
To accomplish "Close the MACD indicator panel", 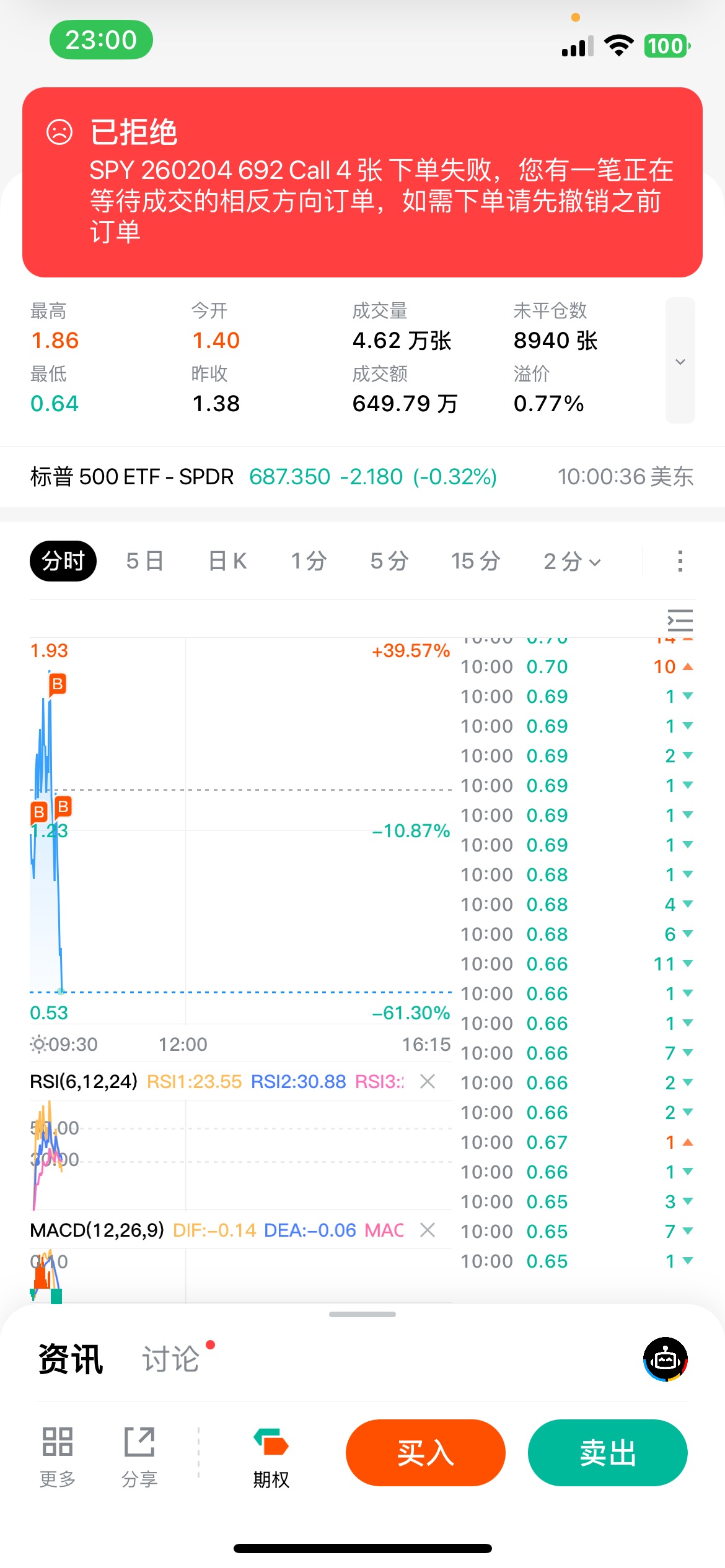I will (428, 1230).
